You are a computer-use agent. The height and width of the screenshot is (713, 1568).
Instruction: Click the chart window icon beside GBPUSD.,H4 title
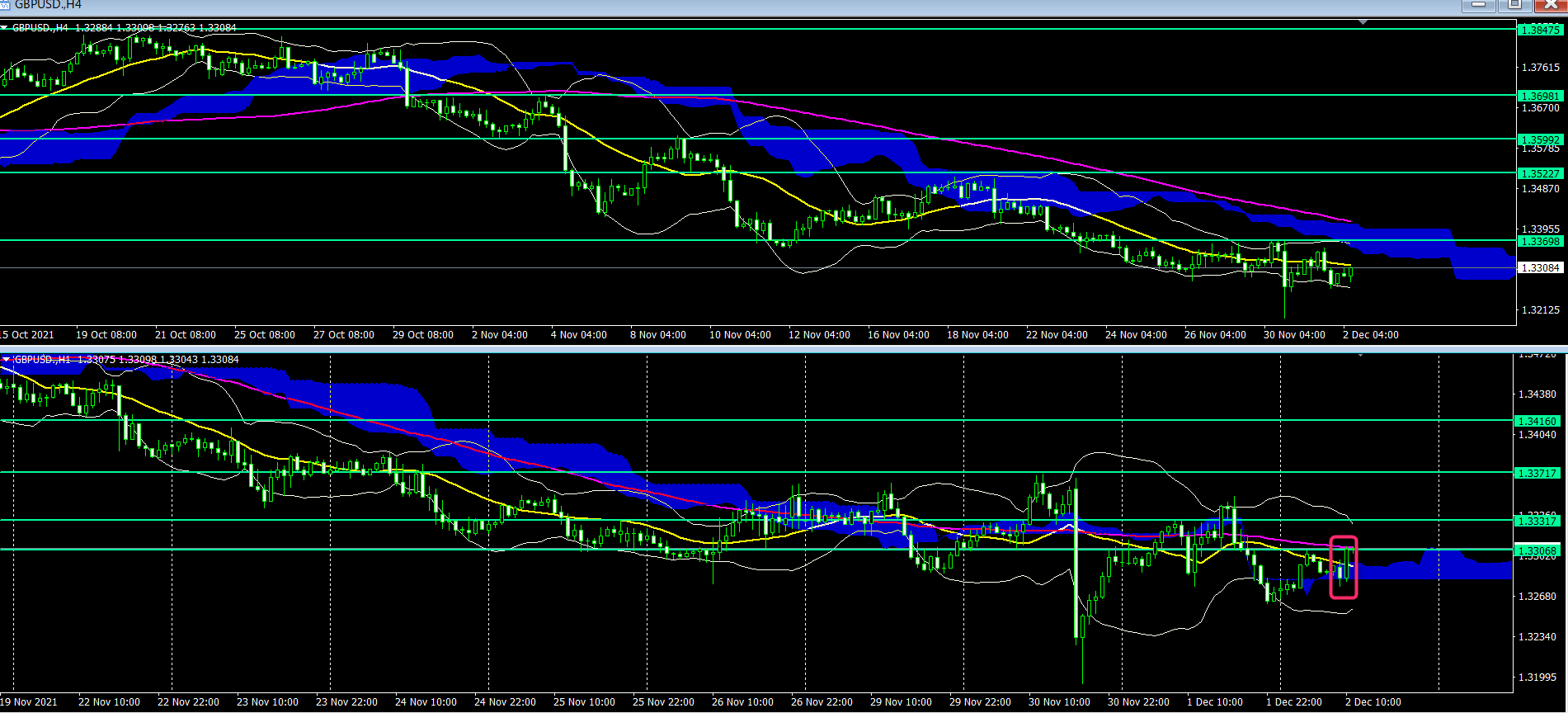coord(4,4)
